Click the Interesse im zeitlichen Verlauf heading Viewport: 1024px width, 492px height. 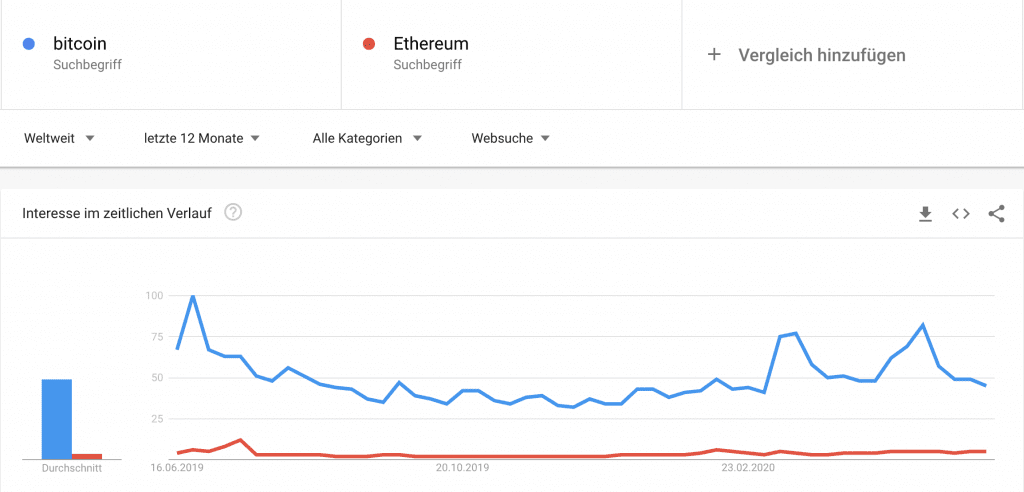point(116,212)
